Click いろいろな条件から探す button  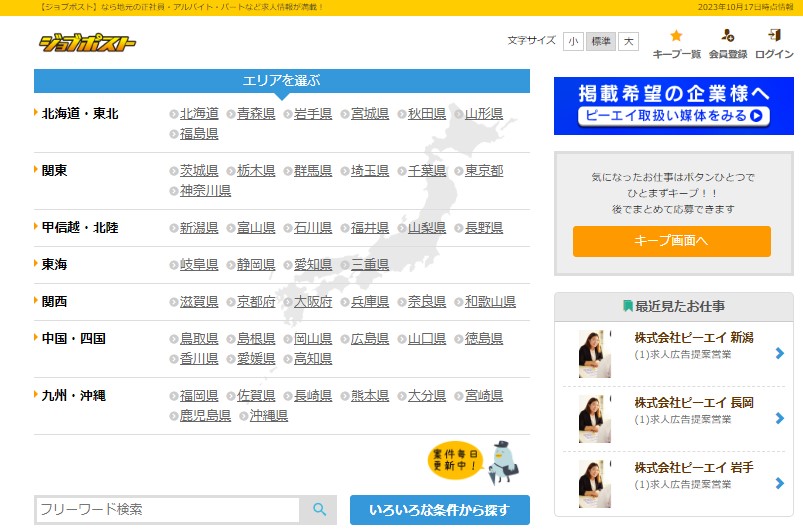coord(440,509)
